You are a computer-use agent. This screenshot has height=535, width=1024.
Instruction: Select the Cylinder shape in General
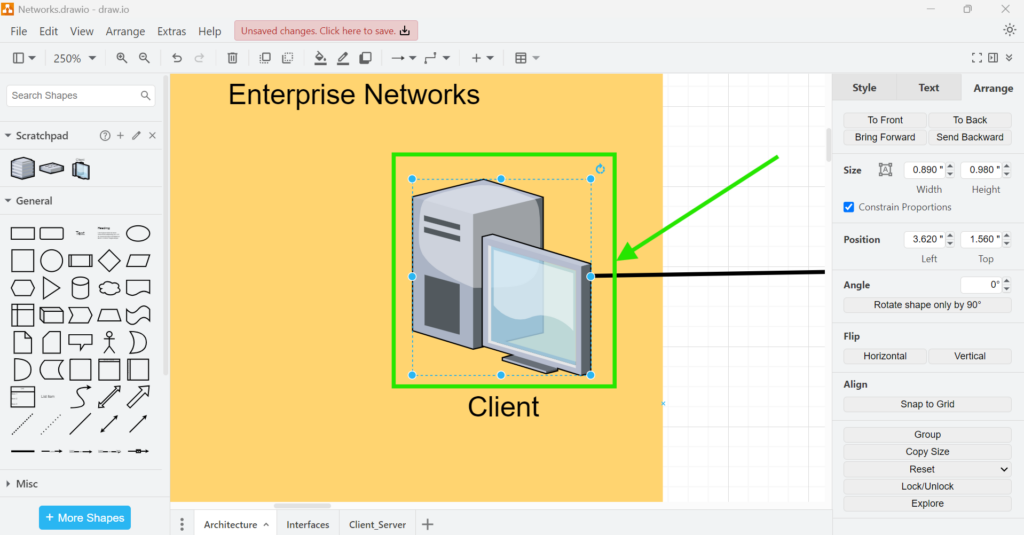80,288
